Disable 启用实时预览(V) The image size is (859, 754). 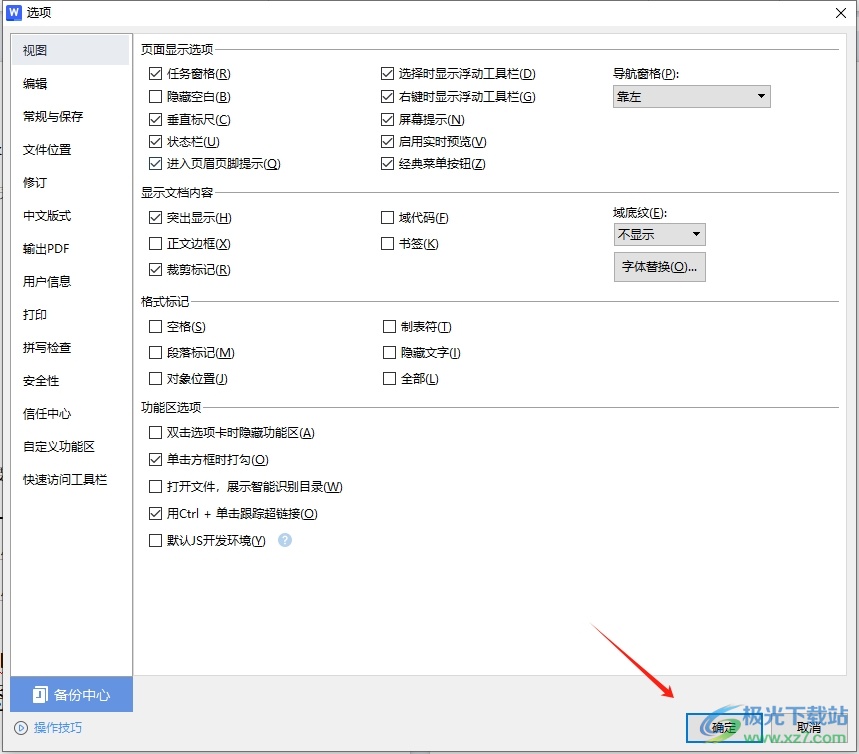point(387,141)
